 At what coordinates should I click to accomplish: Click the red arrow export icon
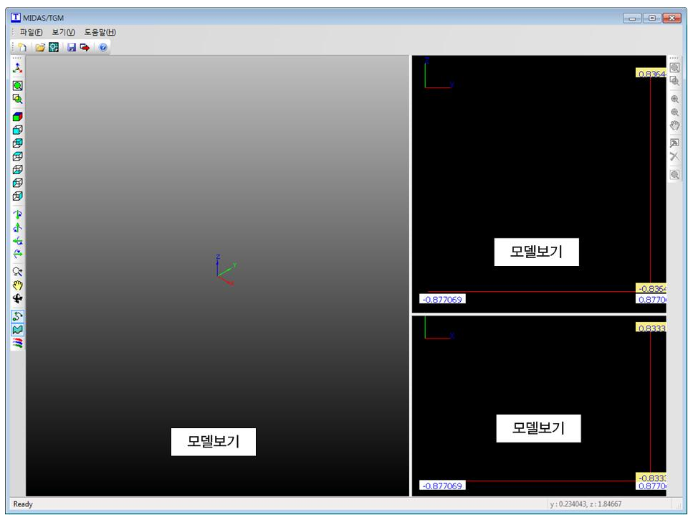[85, 47]
